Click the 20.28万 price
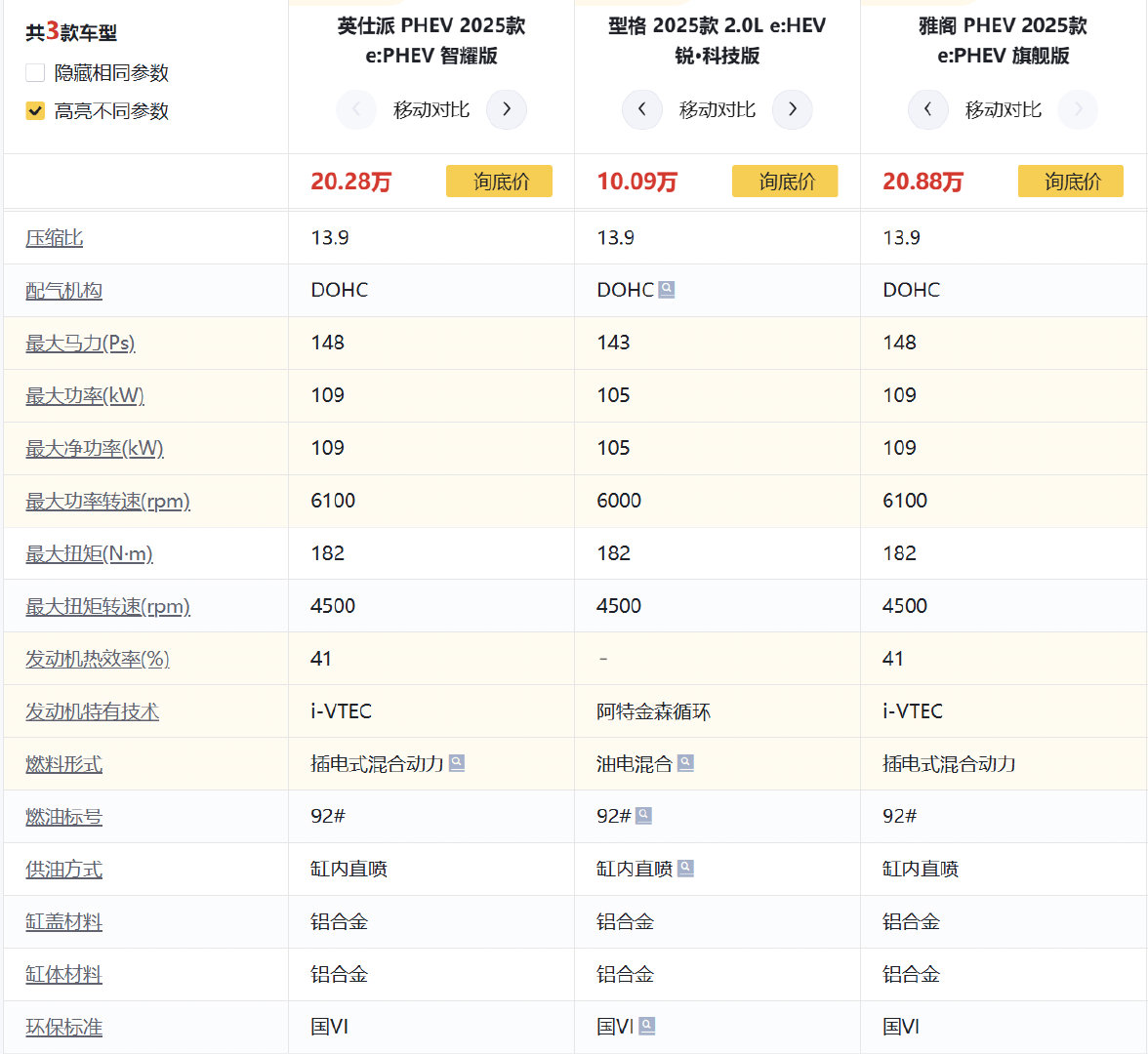1148x1054 pixels. pos(351,182)
